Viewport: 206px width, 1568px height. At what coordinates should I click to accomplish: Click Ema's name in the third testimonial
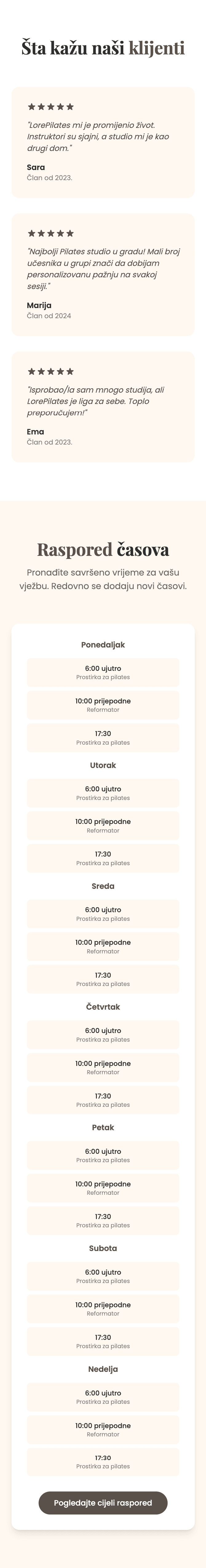pyautogui.click(x=35, y=432)
